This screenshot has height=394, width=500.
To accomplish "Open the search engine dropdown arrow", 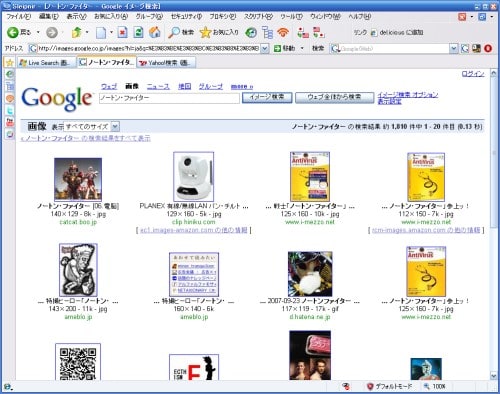I will pos(453,49).
